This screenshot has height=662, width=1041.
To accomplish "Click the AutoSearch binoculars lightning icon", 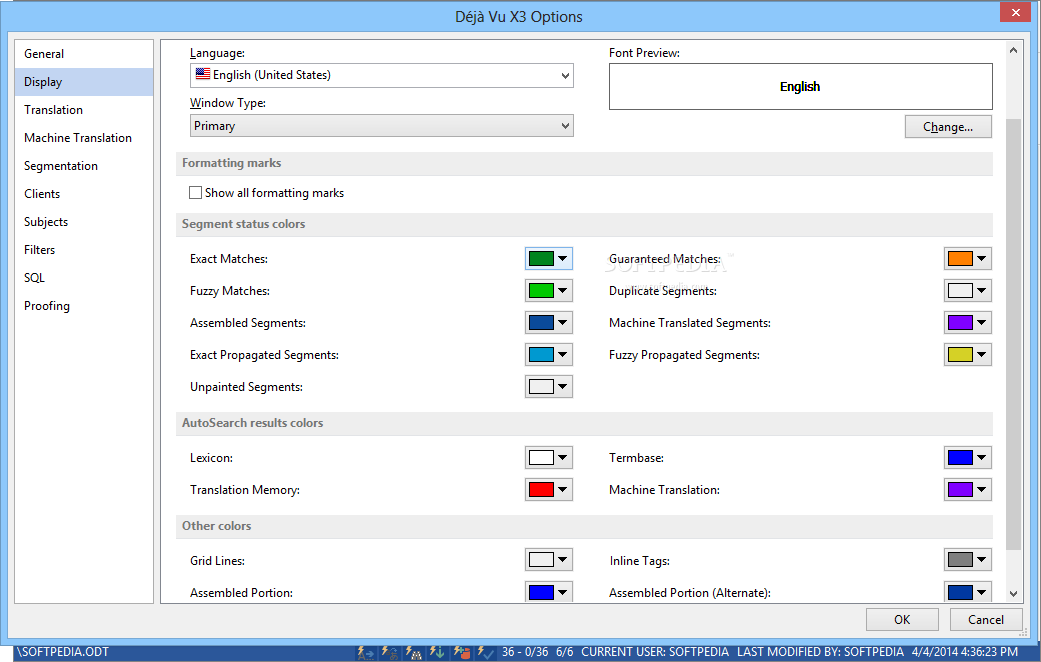I will click(414, 653).
